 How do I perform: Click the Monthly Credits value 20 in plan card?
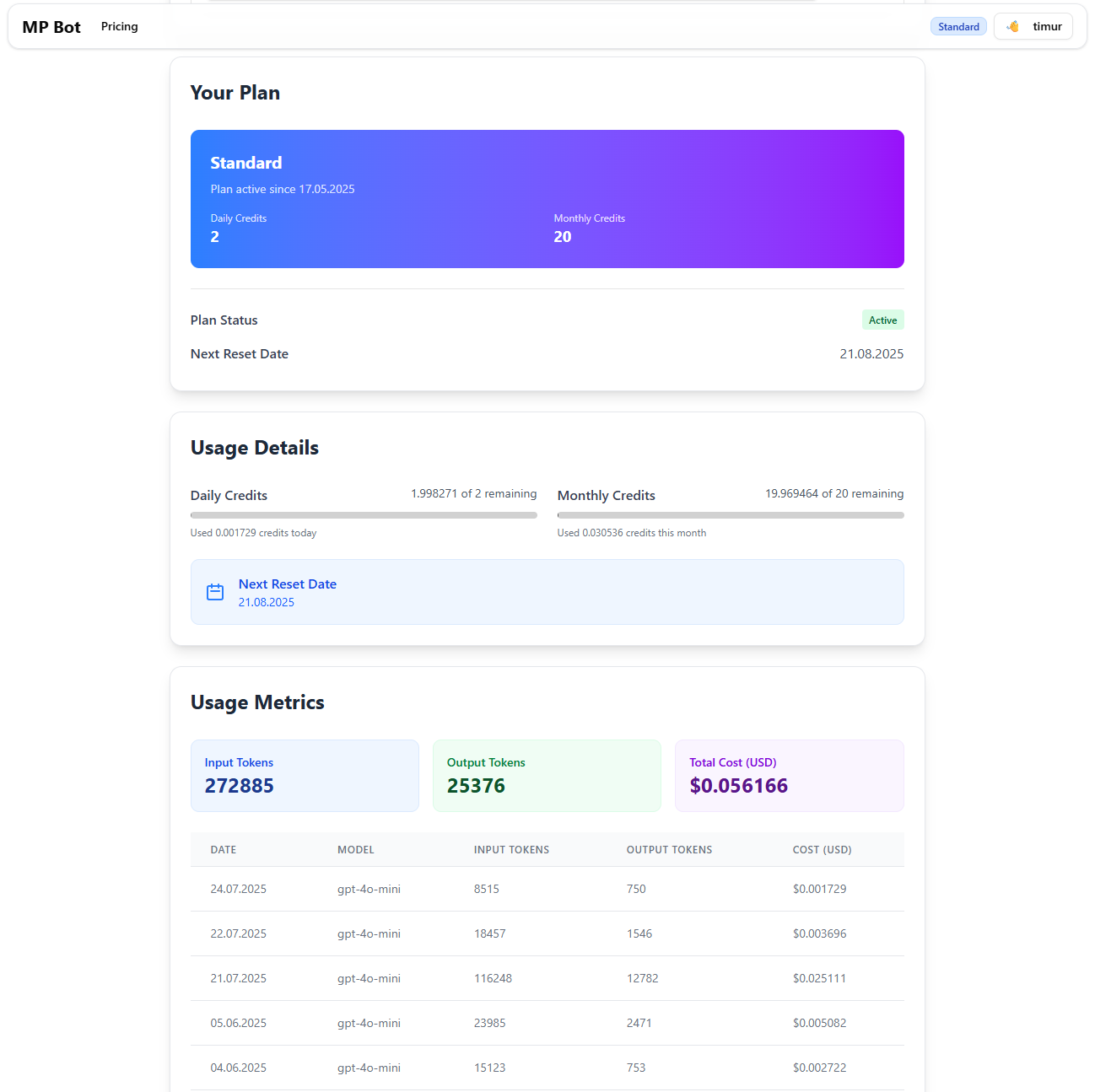563,237
